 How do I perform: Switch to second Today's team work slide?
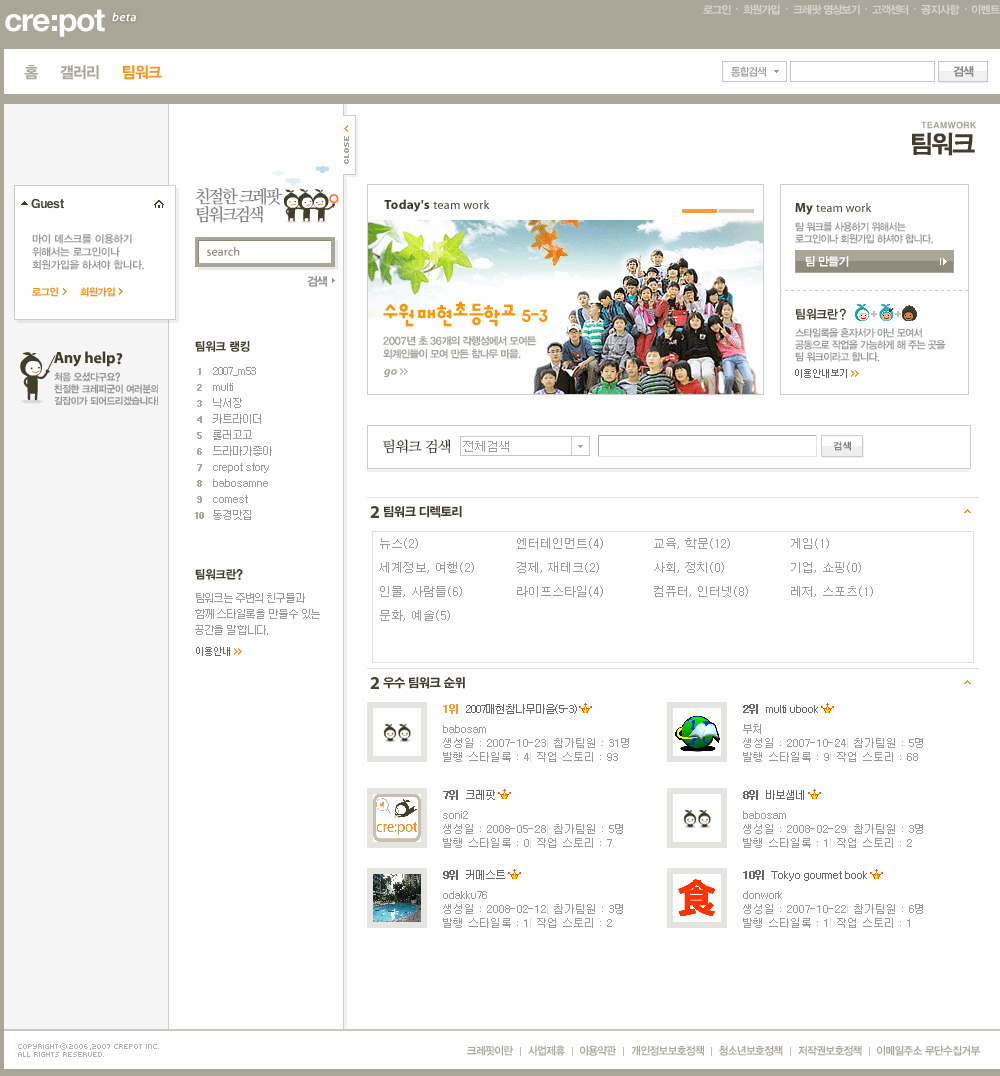click(736, 211)
